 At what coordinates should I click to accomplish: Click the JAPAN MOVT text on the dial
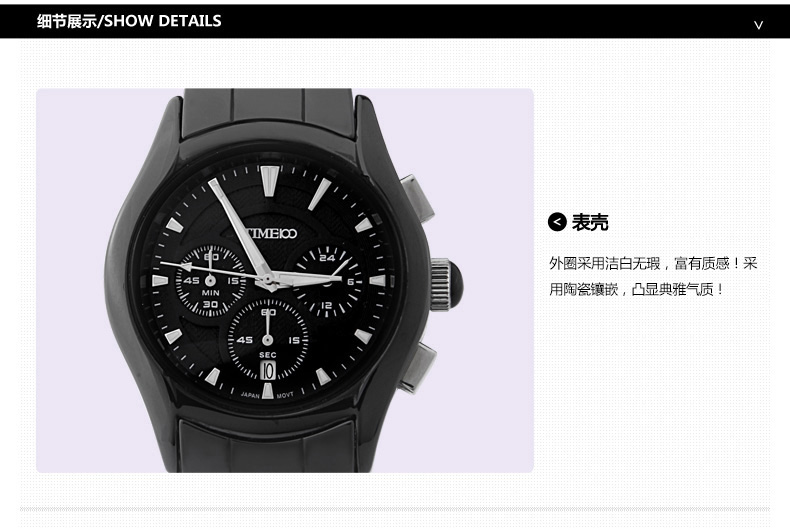click(267, 395)
